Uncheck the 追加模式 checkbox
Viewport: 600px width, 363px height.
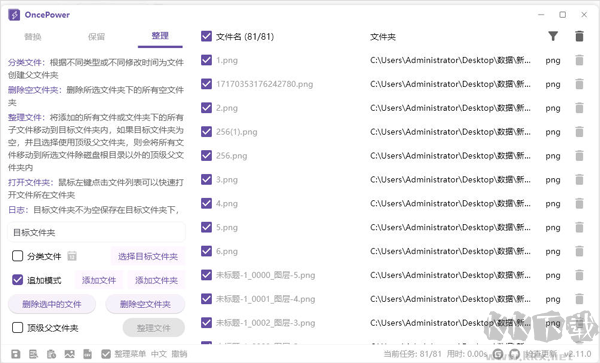pyautogui.click(x=18, y=280)
